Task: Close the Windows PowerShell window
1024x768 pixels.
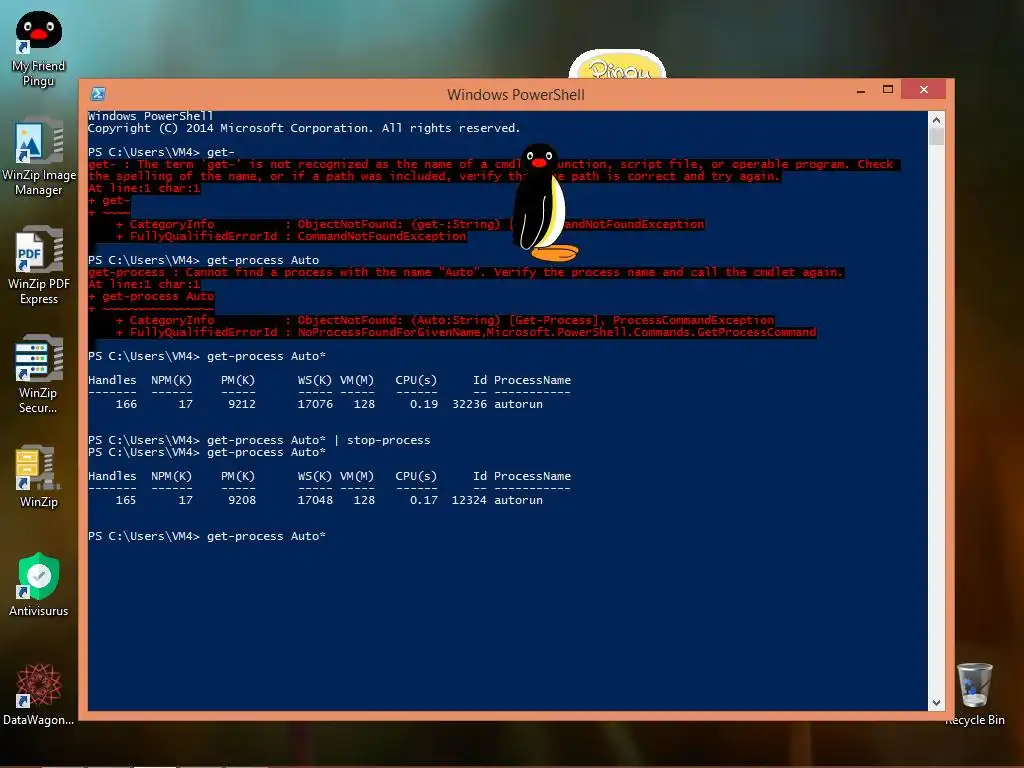Action: click(923, 89)
